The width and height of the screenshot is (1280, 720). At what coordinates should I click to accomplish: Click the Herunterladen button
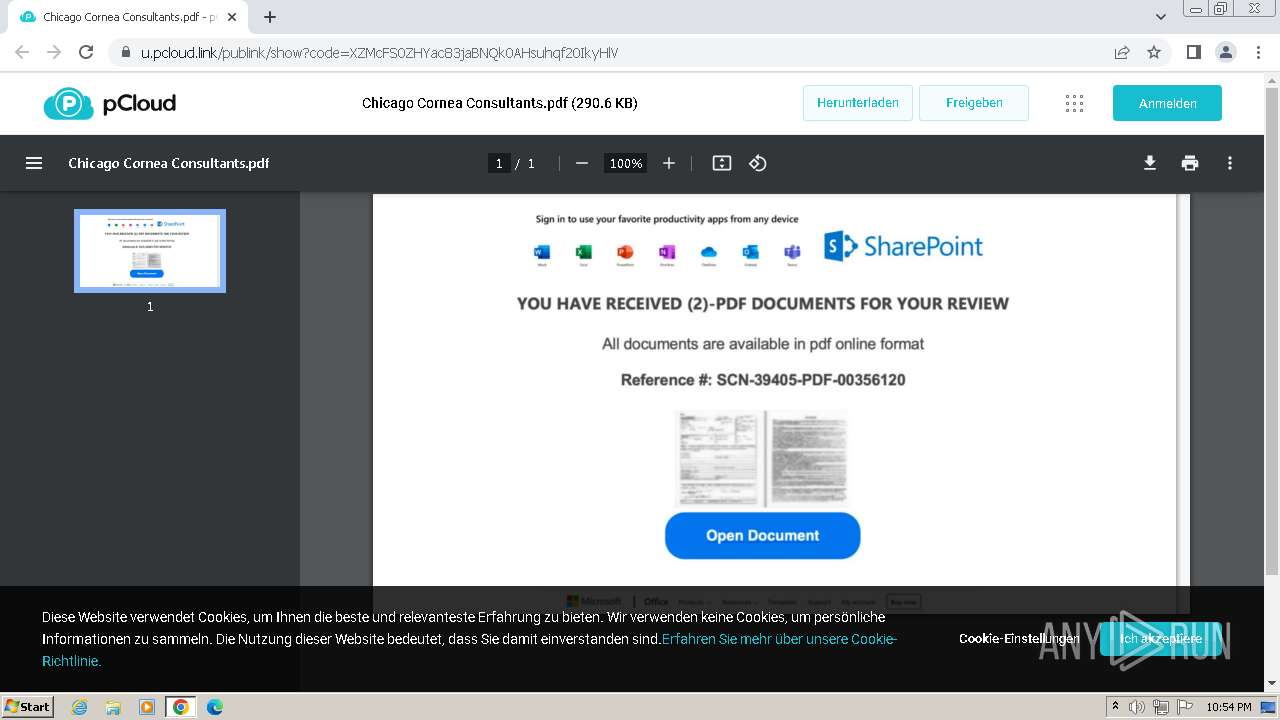tap(858, 103)
